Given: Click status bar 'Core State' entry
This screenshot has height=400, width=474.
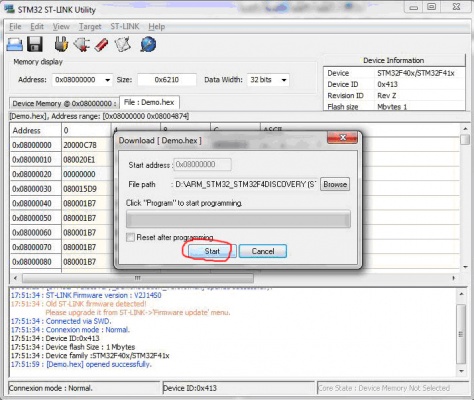Looking at the screenshot, I should [x=384, y=388].
